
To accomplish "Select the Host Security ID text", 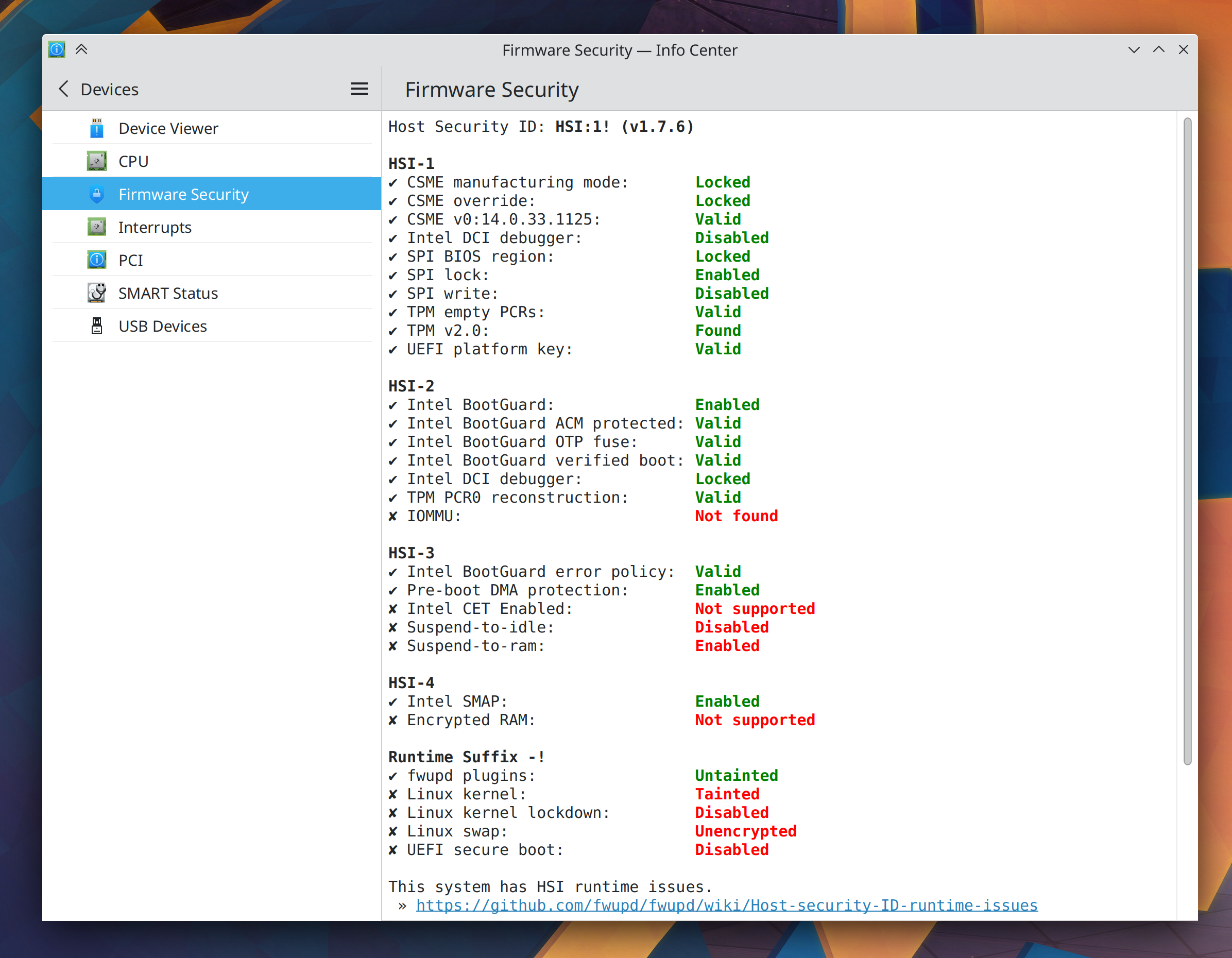I will pyautogui.click(x=540, y=126).
